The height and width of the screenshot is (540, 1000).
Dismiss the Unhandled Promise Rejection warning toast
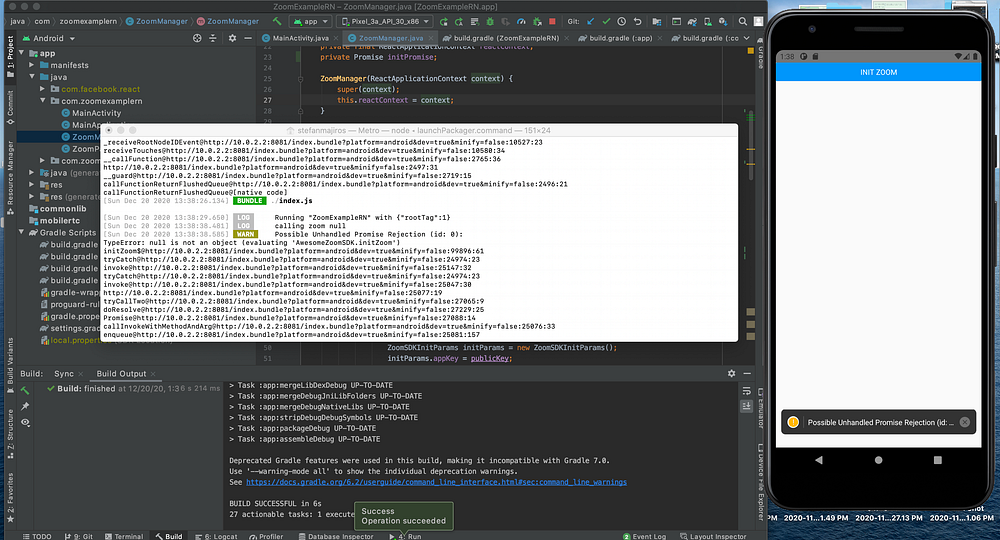[x=965, y=422]
